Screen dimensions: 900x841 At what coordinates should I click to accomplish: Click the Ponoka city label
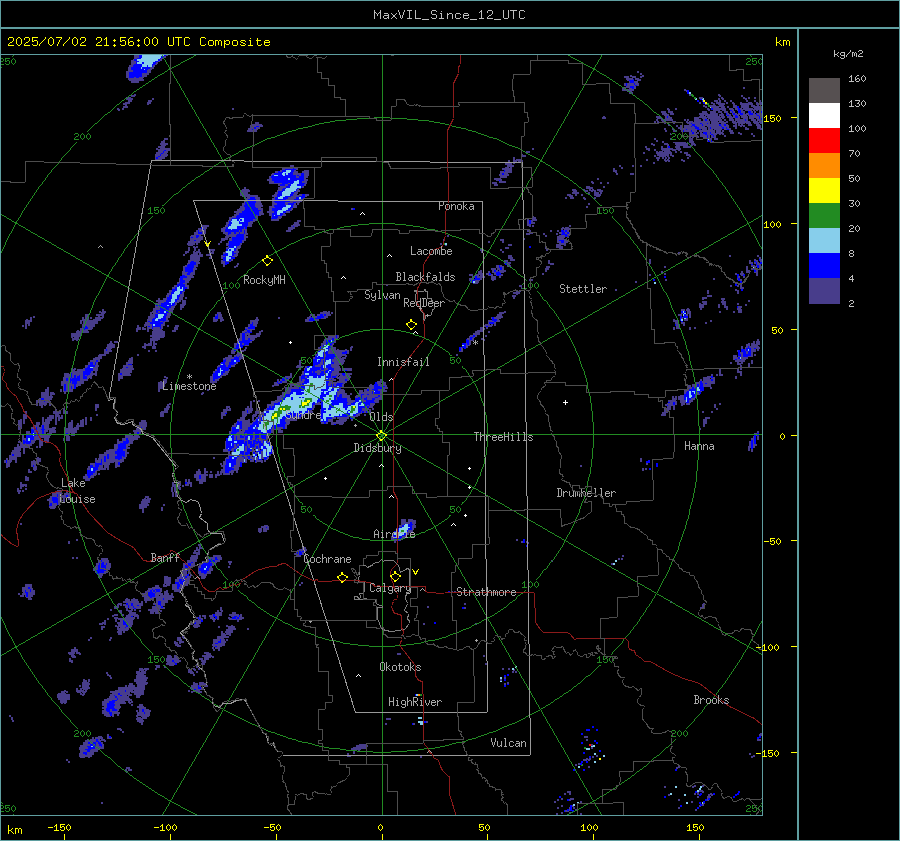click(456, 206)
